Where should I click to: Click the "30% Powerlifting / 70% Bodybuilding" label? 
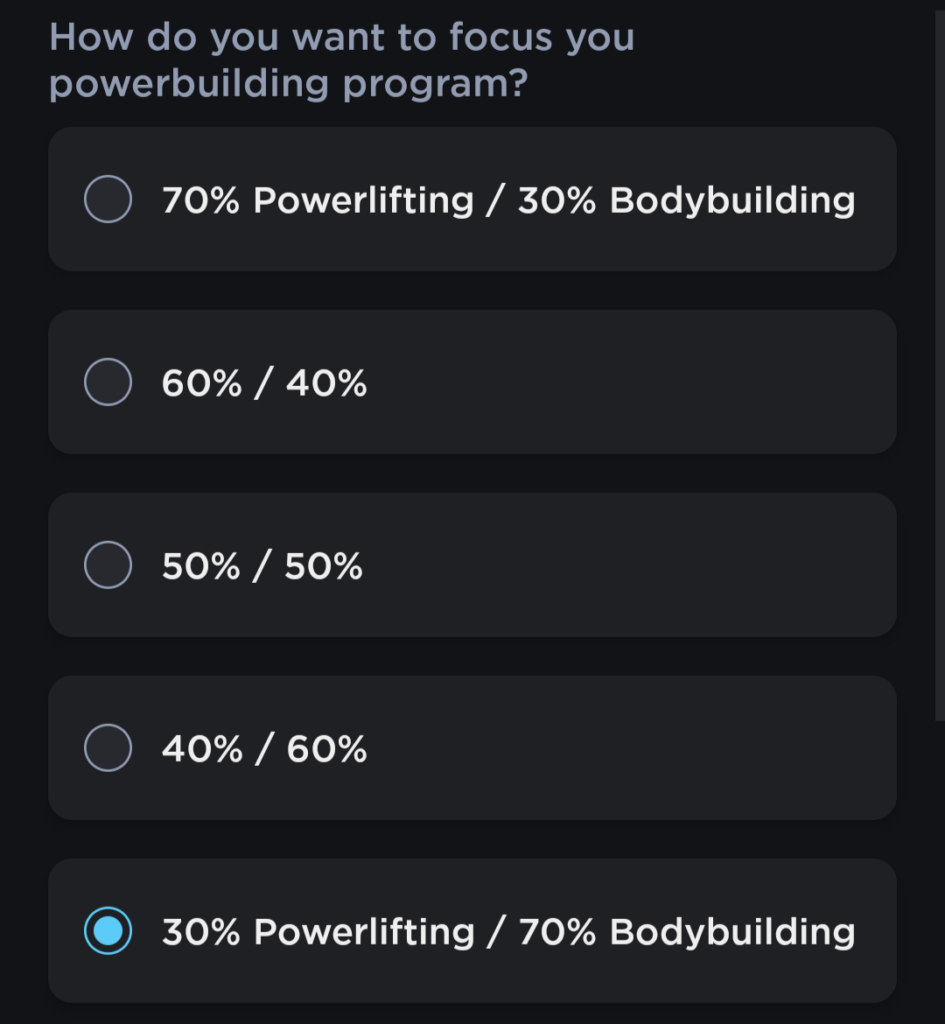[508, 932]
